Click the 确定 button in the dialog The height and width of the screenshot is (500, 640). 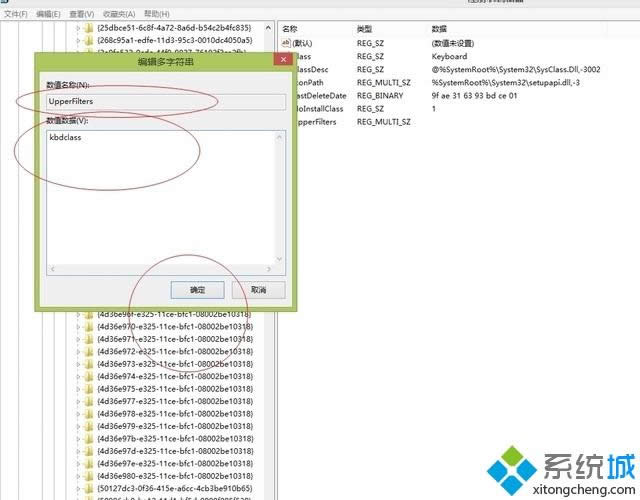[x=197, y=290]
